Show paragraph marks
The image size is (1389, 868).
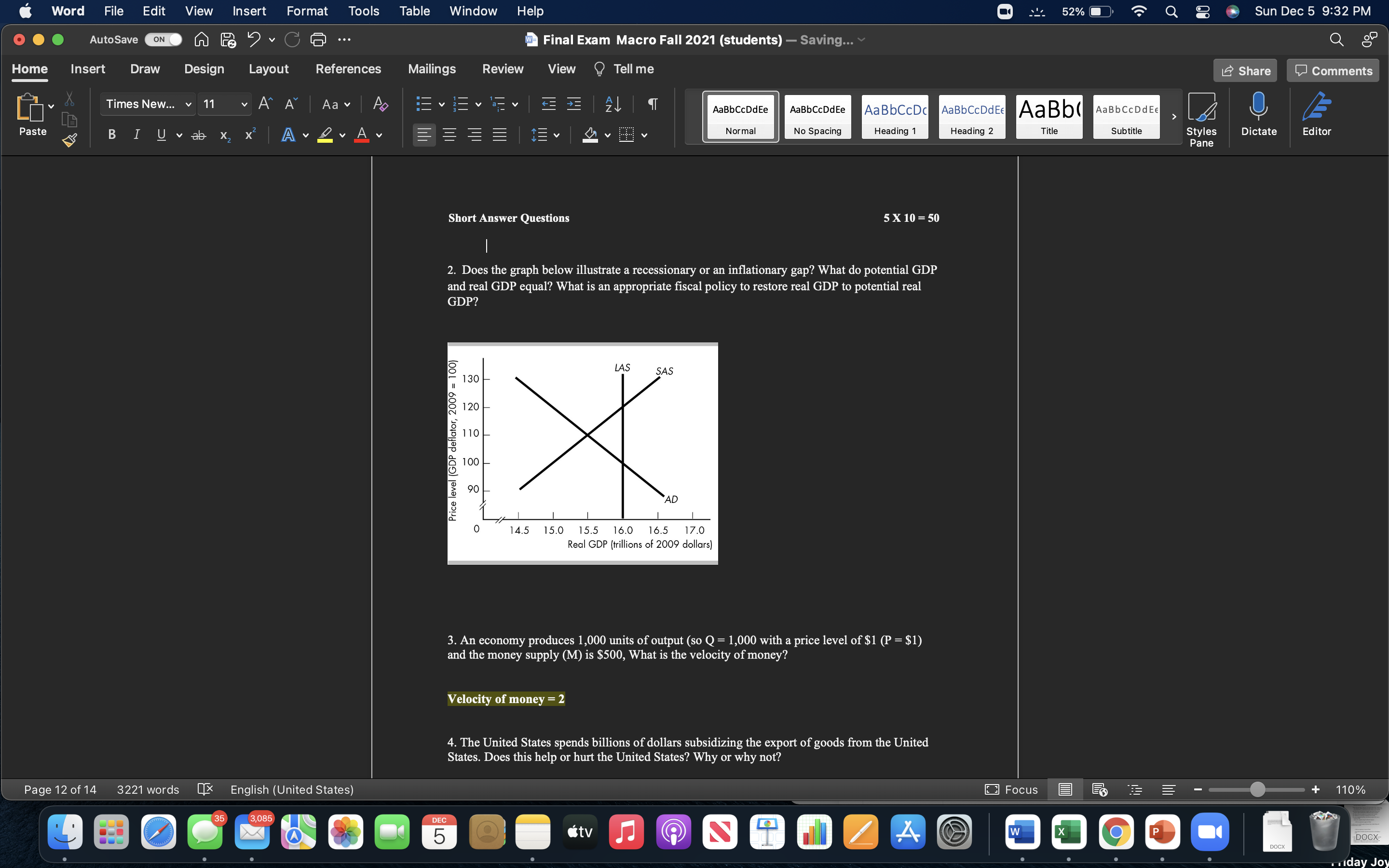[x=654, y=104]
